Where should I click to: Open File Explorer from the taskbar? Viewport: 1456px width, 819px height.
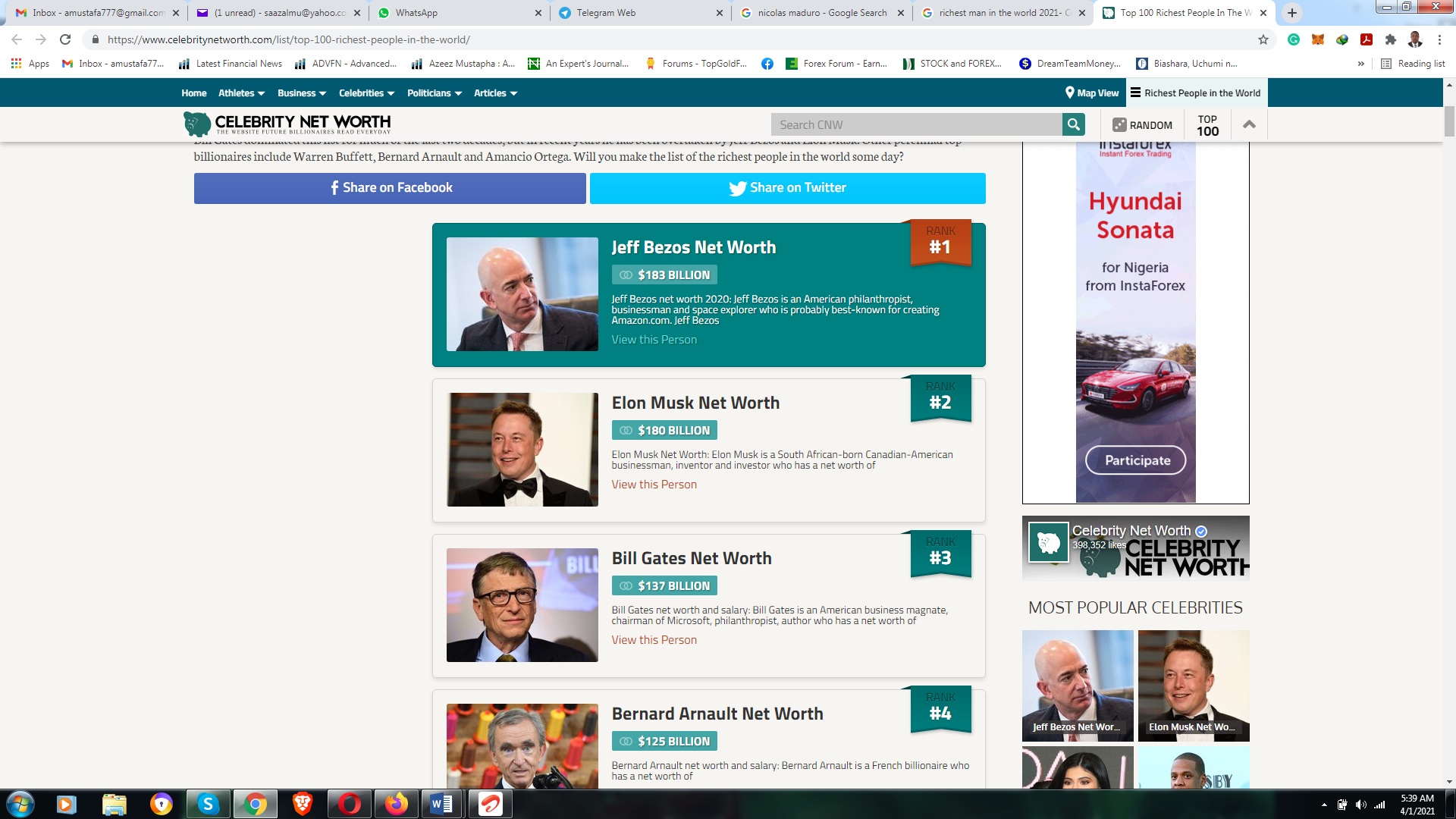point(114,804)
